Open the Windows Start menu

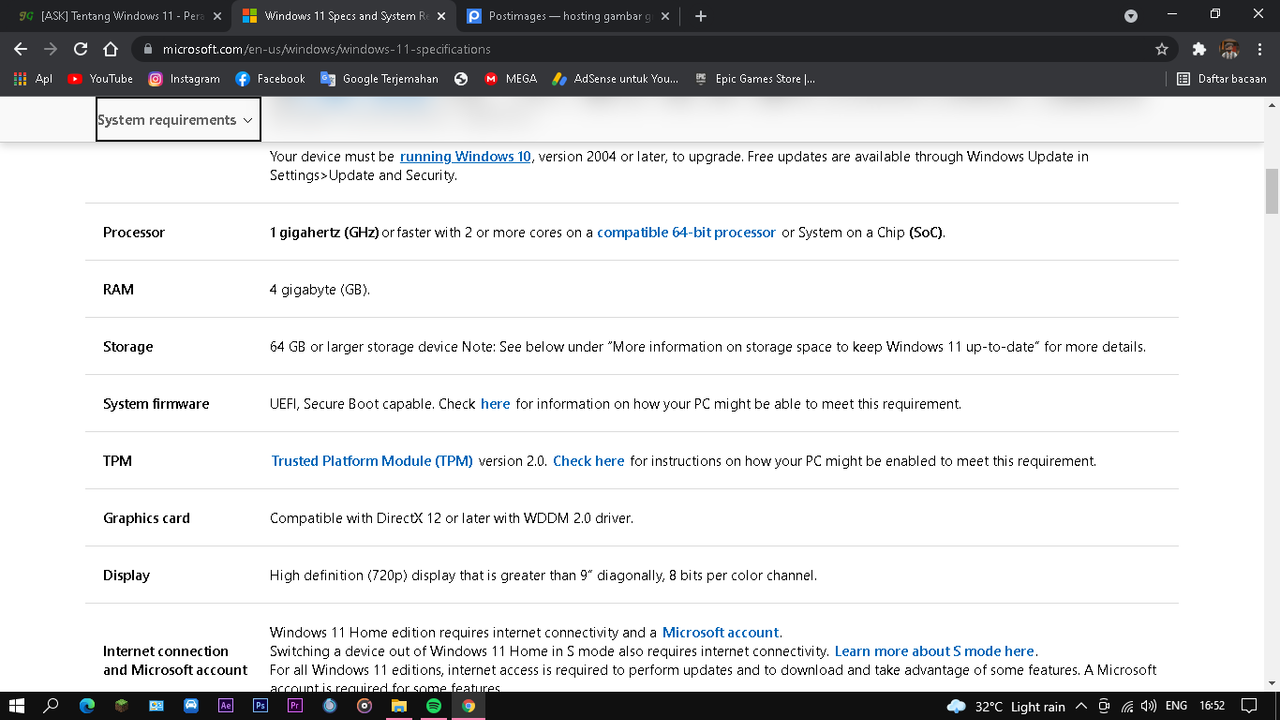coord(17,706)
